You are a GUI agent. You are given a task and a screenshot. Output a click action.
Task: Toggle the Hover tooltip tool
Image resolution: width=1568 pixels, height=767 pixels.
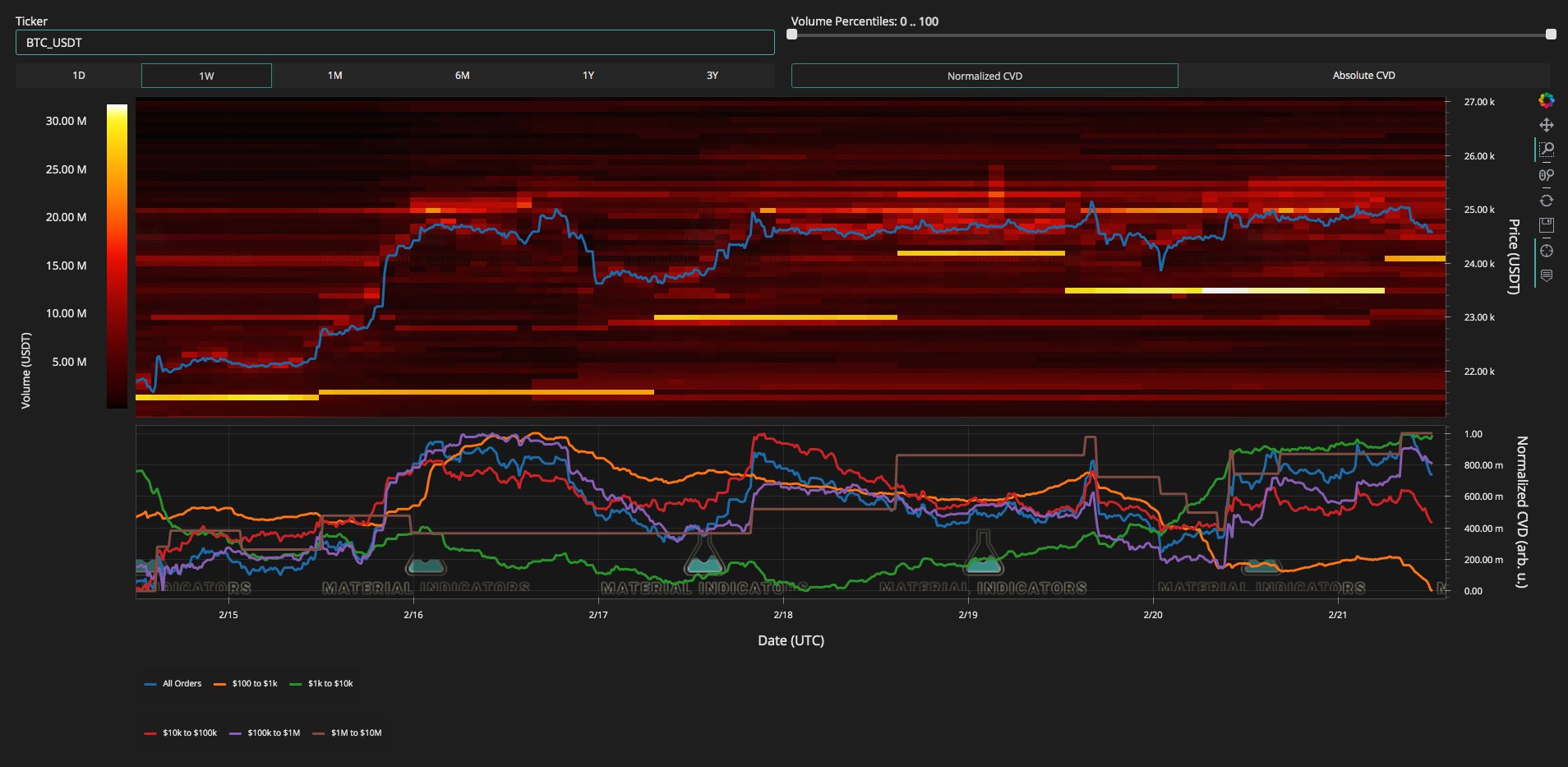1546,276
